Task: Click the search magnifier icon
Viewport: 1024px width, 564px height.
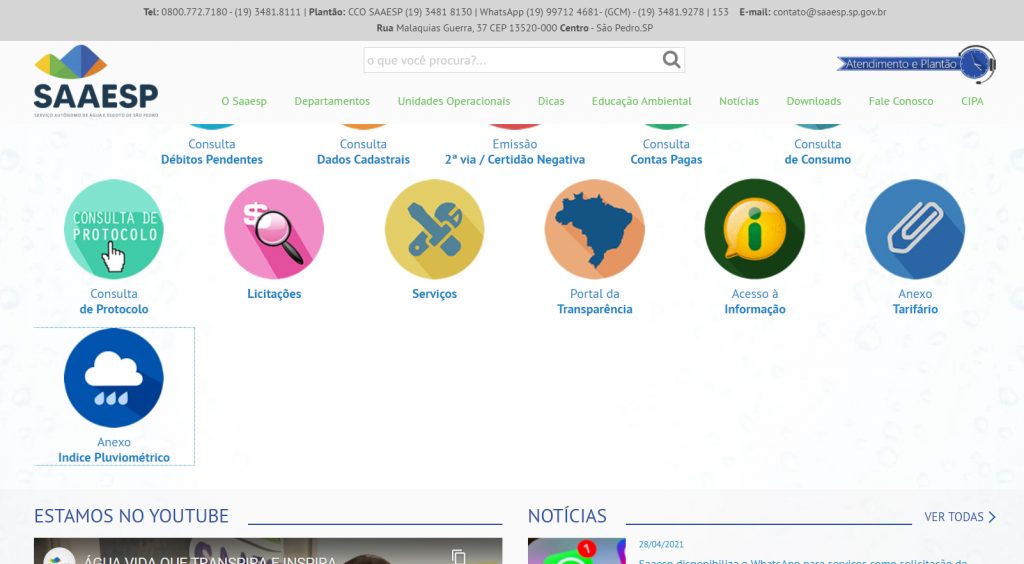Action: [x=672, y=60]
